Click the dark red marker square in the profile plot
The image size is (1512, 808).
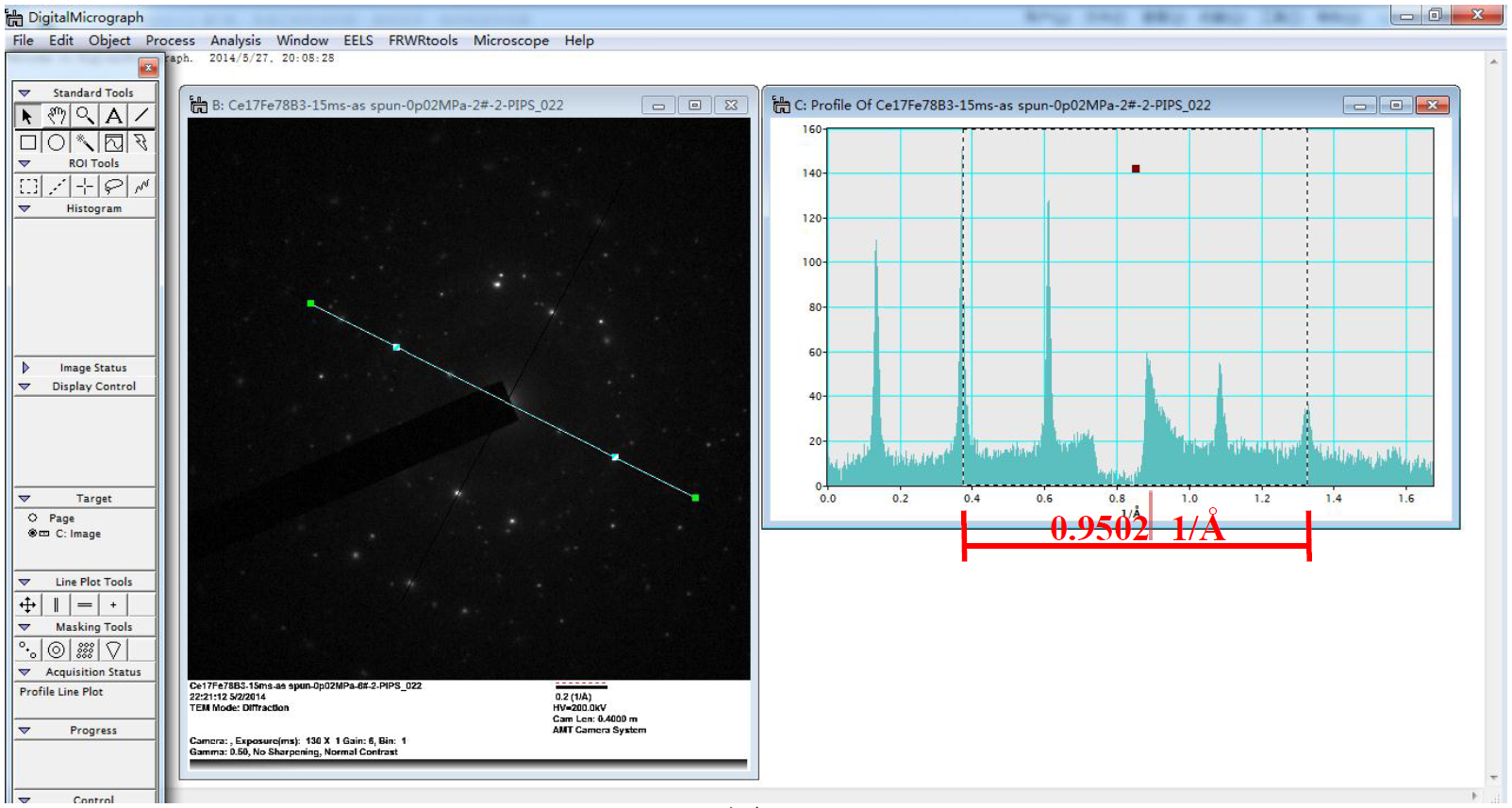(1136, 169)
